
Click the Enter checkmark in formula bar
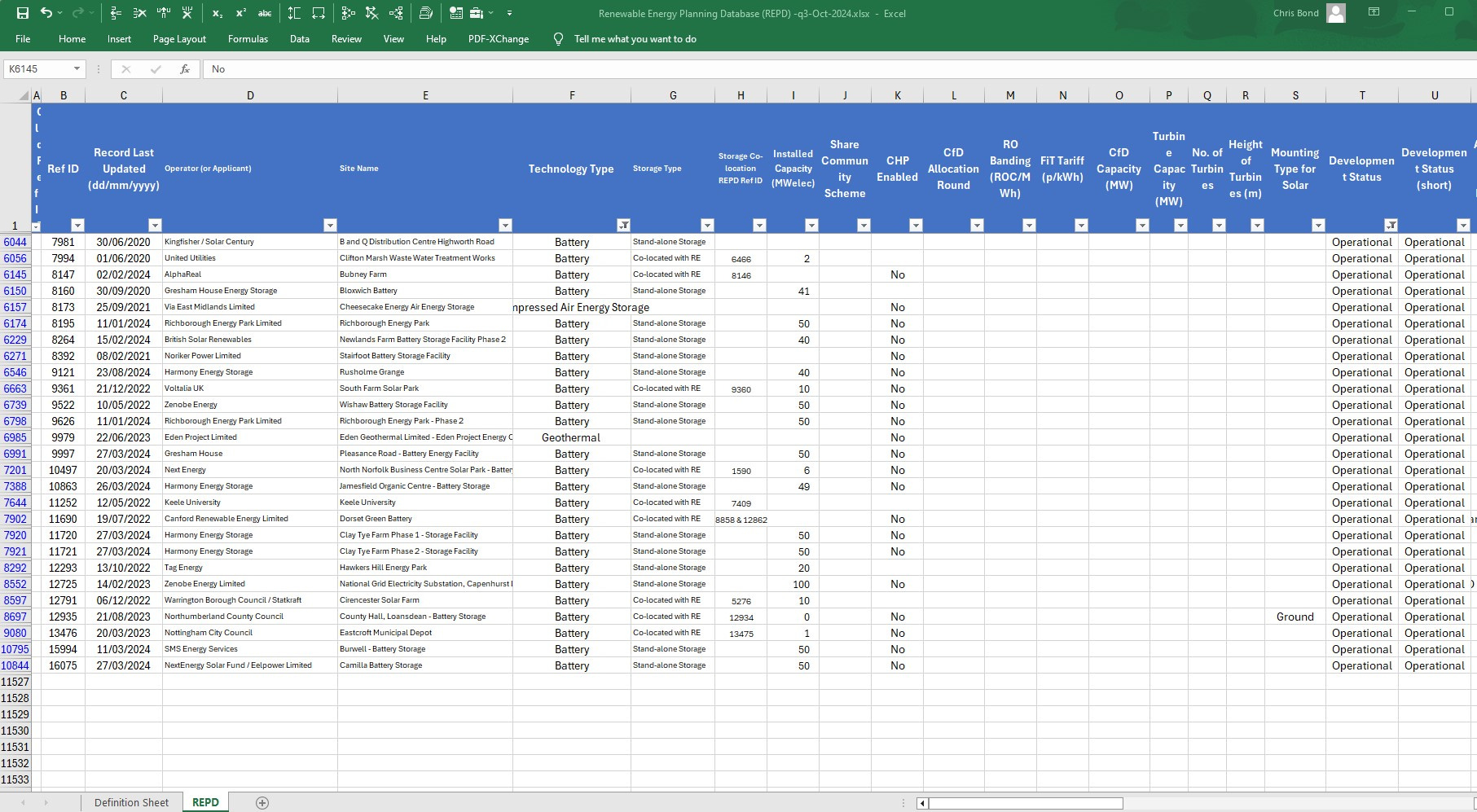(x=156, y=69)
